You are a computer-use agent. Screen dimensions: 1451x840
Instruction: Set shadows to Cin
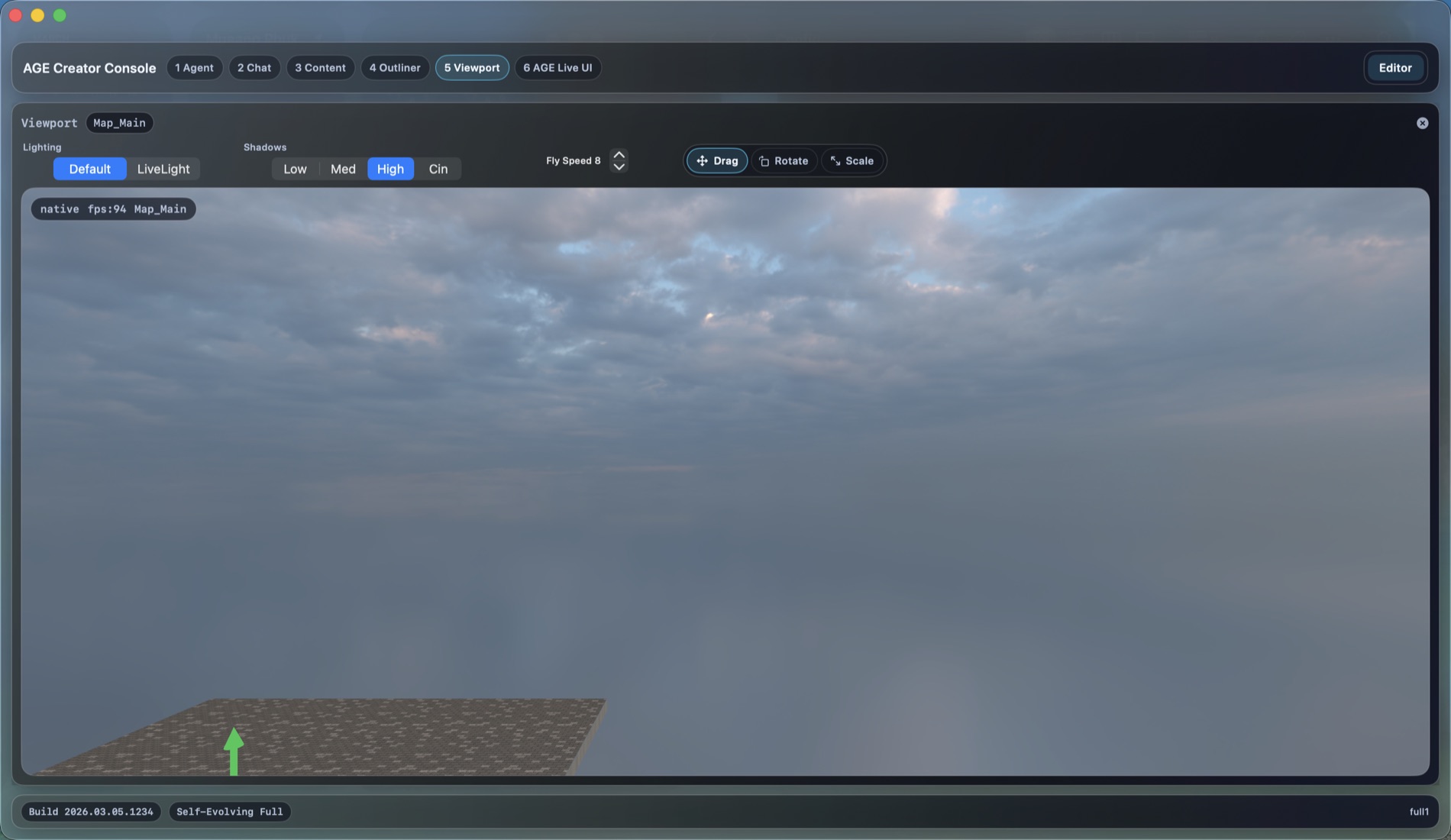click(x=438, y=169)
